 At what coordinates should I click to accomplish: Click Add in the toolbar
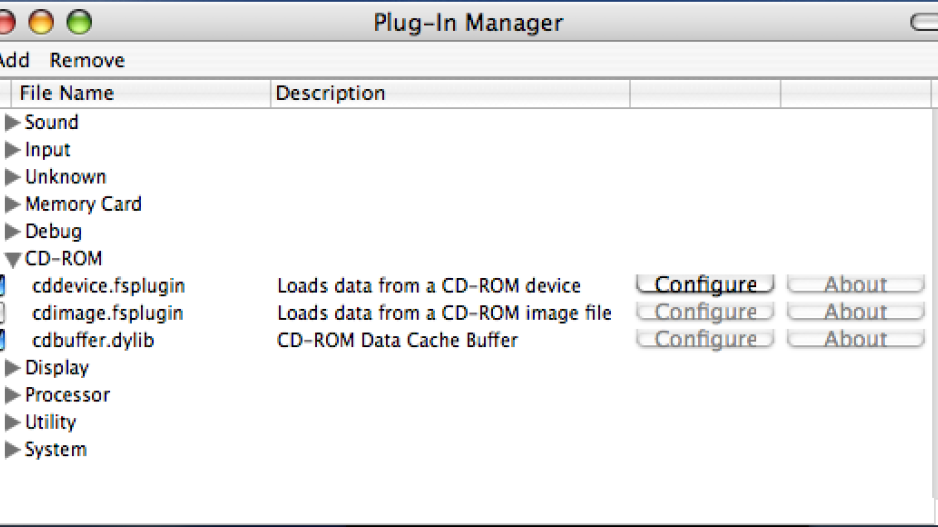pyautogui.click(x=14, y=60)
